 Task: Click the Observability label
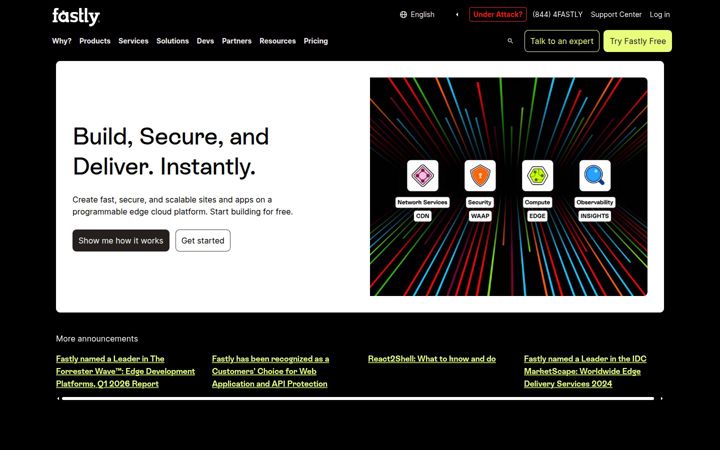(595, 202)
